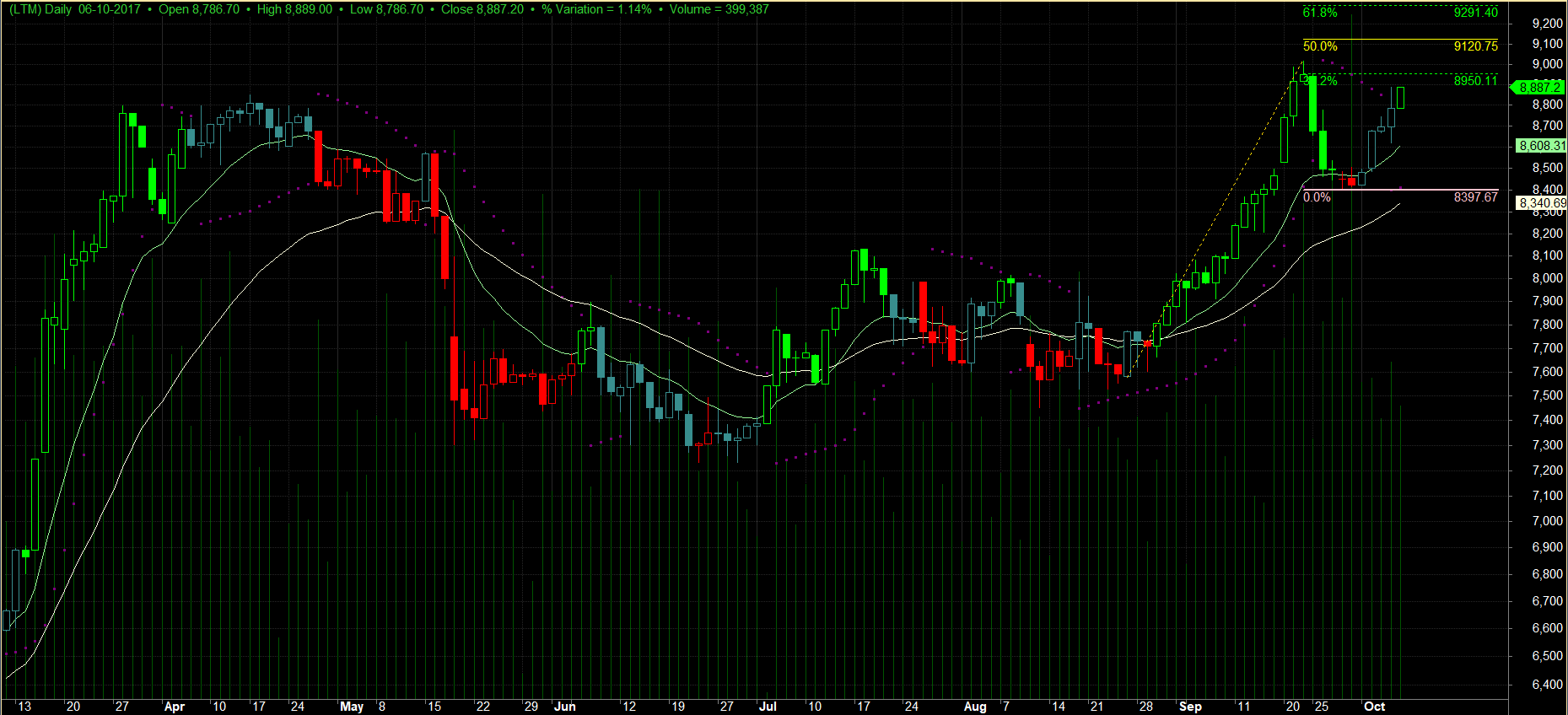Click the date label 19 on time axis
1568x715 pixels.
point(678,707)
